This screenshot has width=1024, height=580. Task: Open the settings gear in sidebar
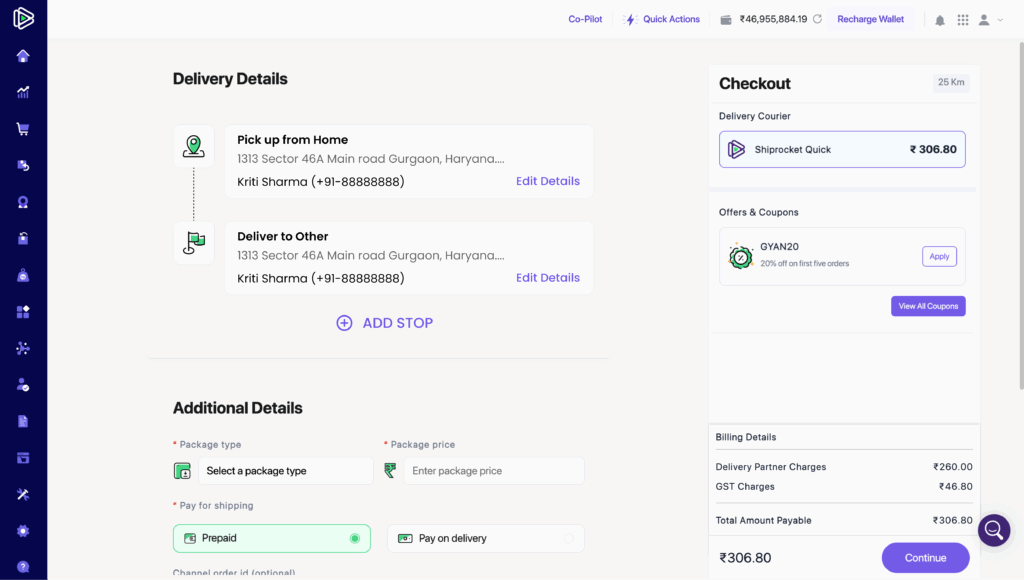tap(23, 531)
